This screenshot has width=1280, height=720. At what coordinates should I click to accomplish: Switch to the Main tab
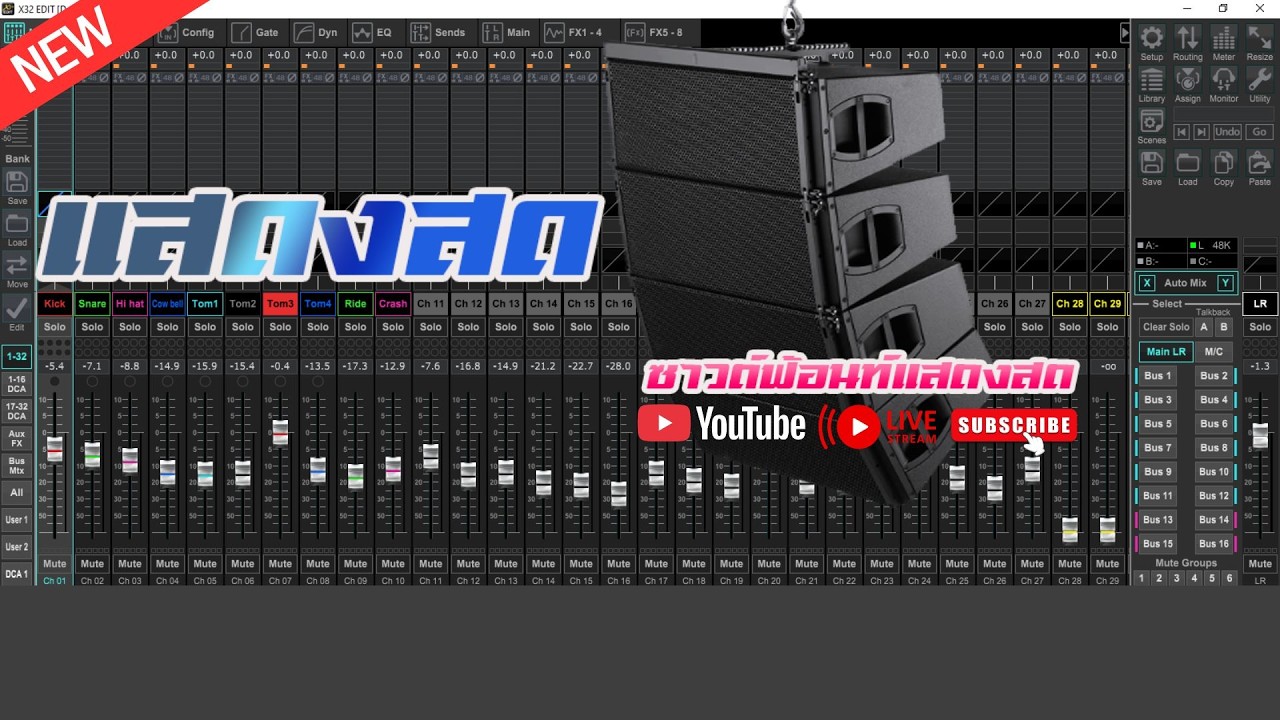pyautogui.click(x=507, y=32)
